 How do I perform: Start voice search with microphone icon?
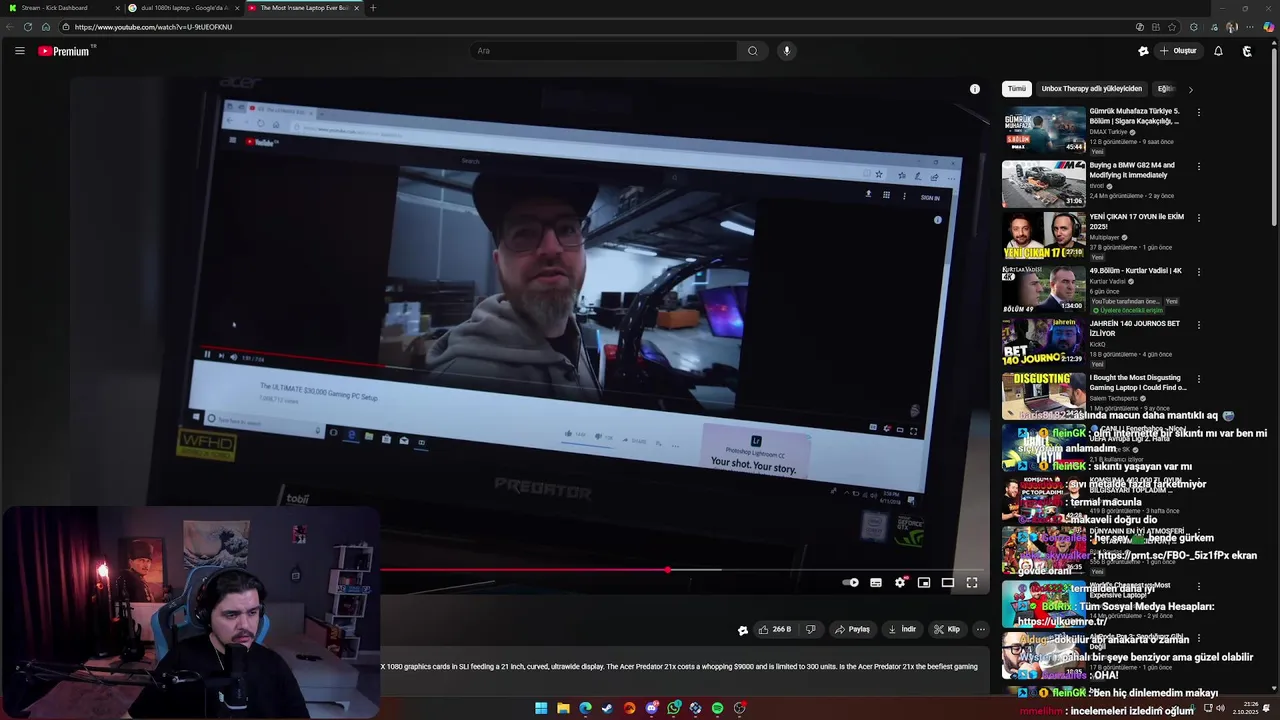coord(787,51)
